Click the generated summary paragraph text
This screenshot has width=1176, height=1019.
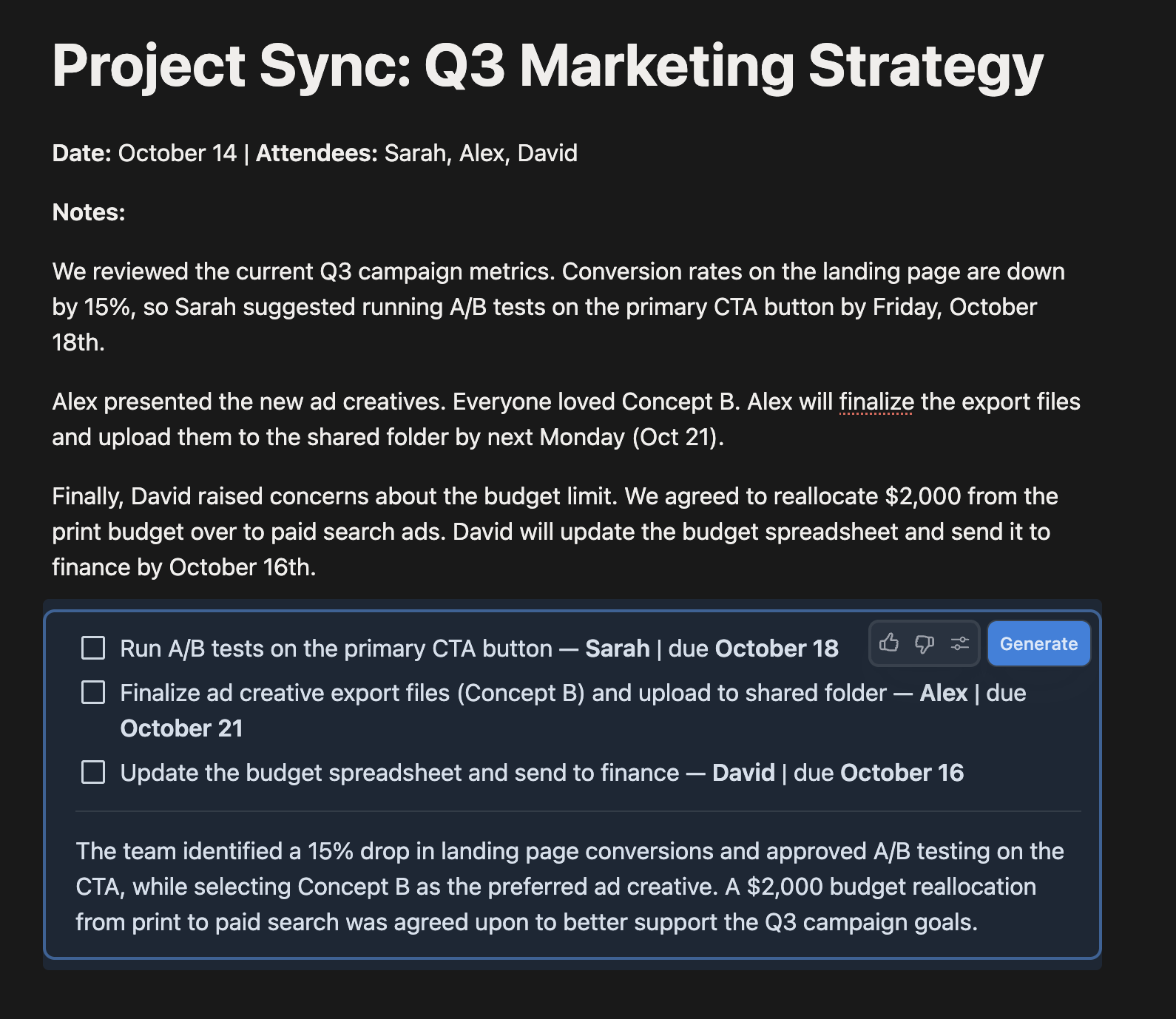click(x=570, y=887)
